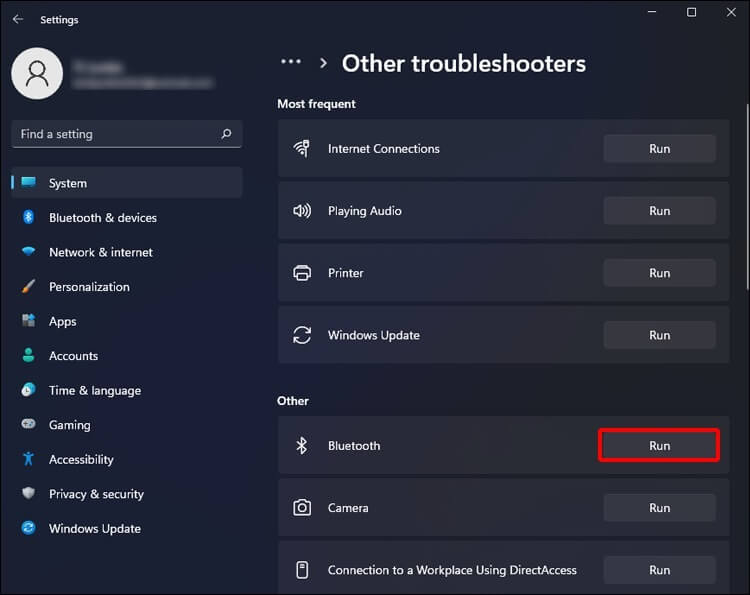This screenshot has height=595, width=750.
Task: Click the Internet Connections troubleshooter icon
Action: coord(302,149)
